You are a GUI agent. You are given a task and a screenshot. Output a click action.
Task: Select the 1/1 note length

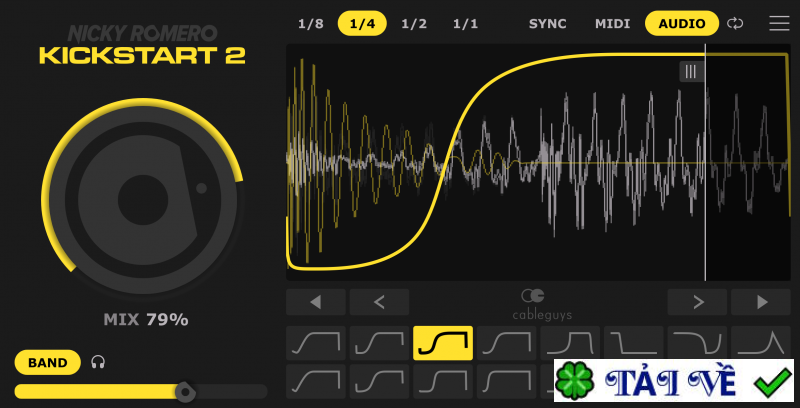[465, 24]
